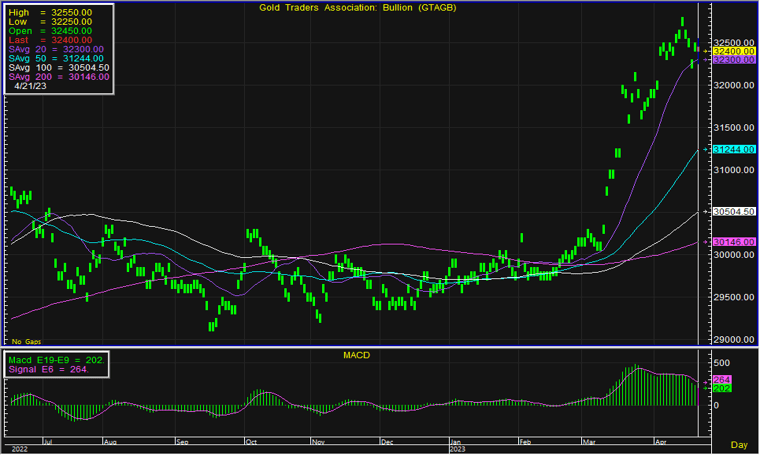The height and width of the screenshot is (455, 760).
Task: Select the Macd E19-E9 legend line
Action: pos(55,359)
